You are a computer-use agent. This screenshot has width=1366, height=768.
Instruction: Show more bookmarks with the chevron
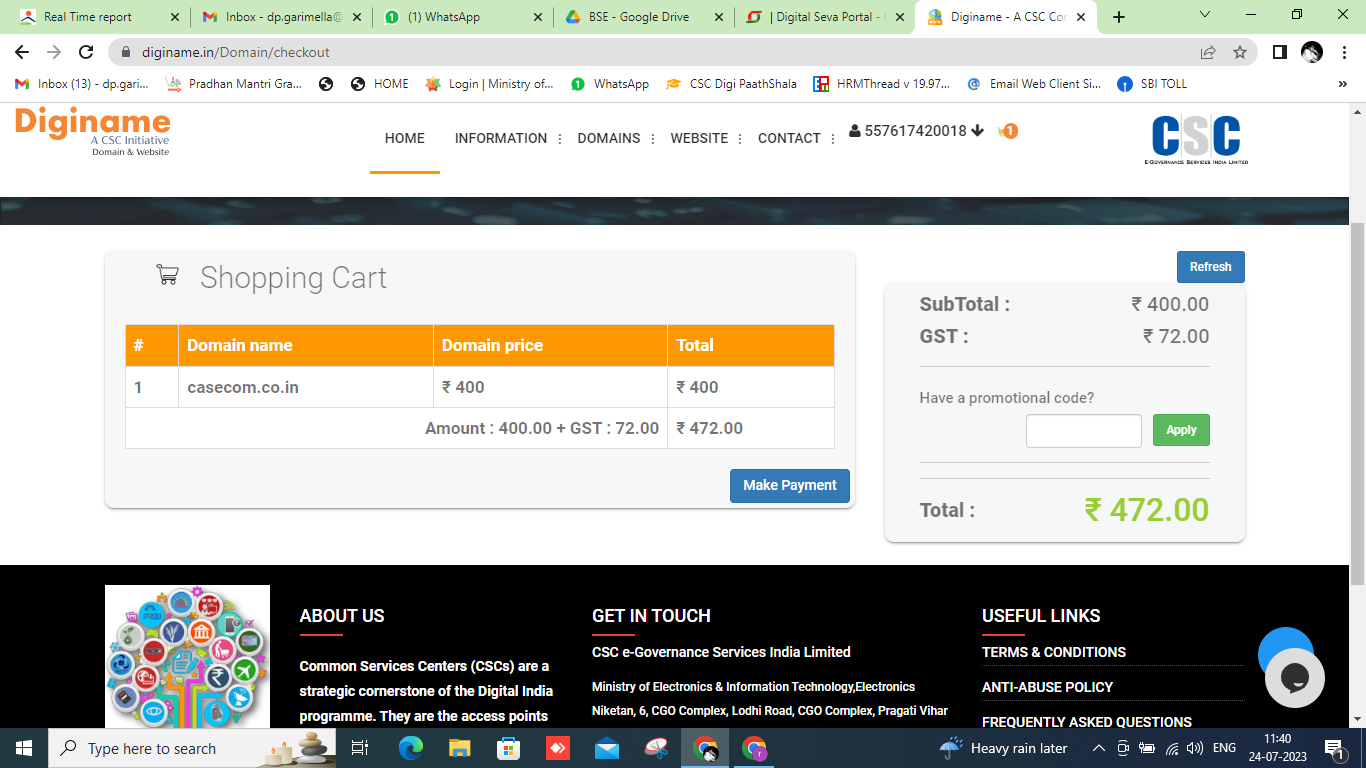coord(1343,84)
